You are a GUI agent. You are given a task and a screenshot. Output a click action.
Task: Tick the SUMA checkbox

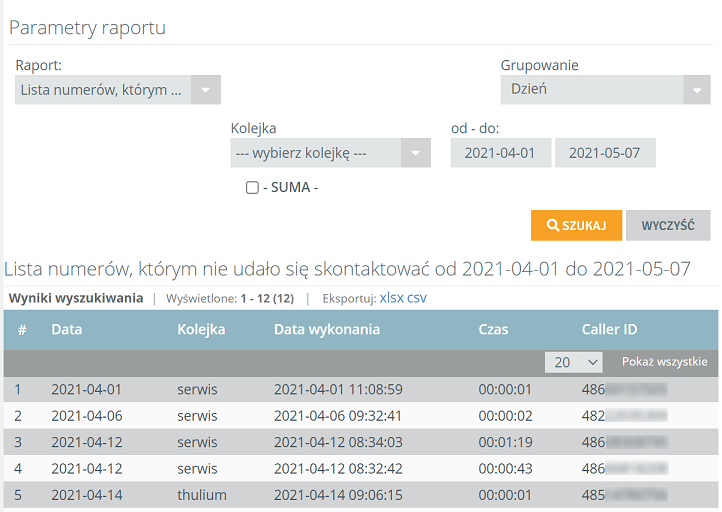point(252,187)
